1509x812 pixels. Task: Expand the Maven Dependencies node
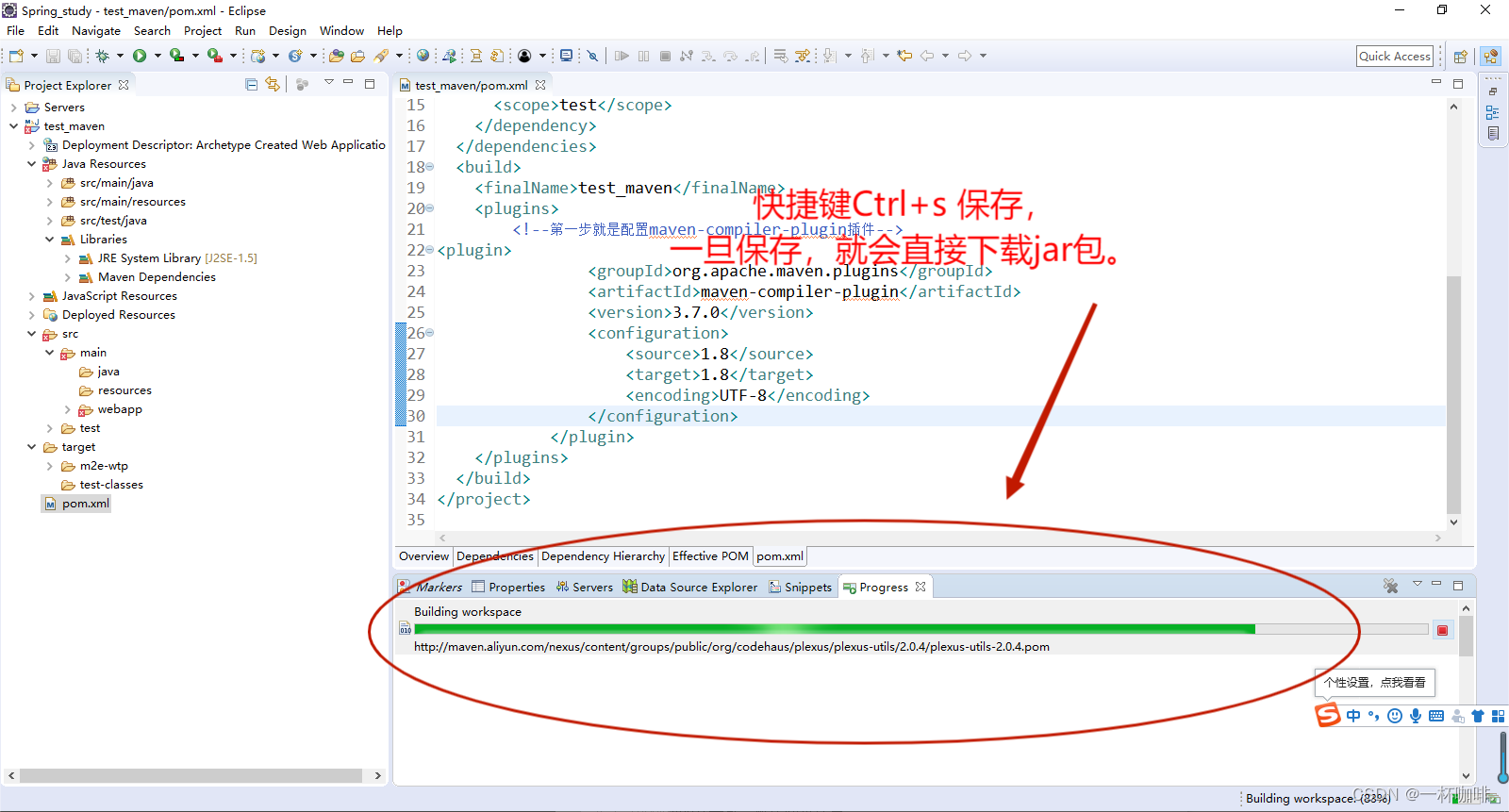coord(67,276)
